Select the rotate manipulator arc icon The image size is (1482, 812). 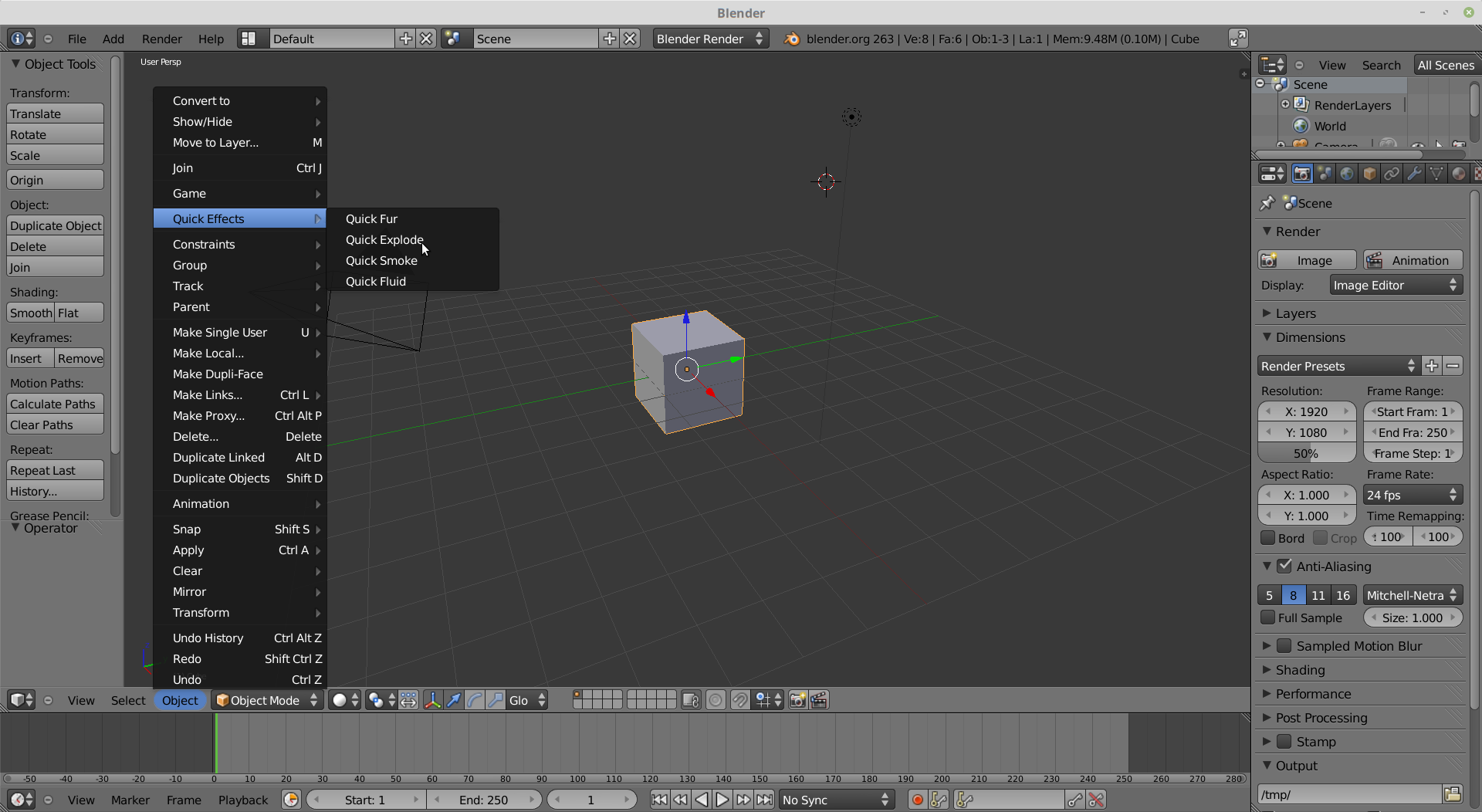[475, 700]
